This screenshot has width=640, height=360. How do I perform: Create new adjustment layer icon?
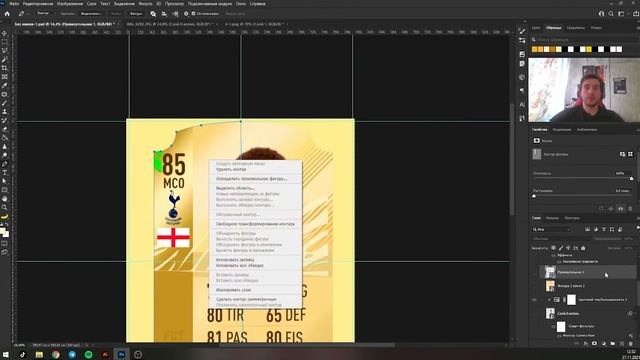pyautogui.click(x=603, y=344)
